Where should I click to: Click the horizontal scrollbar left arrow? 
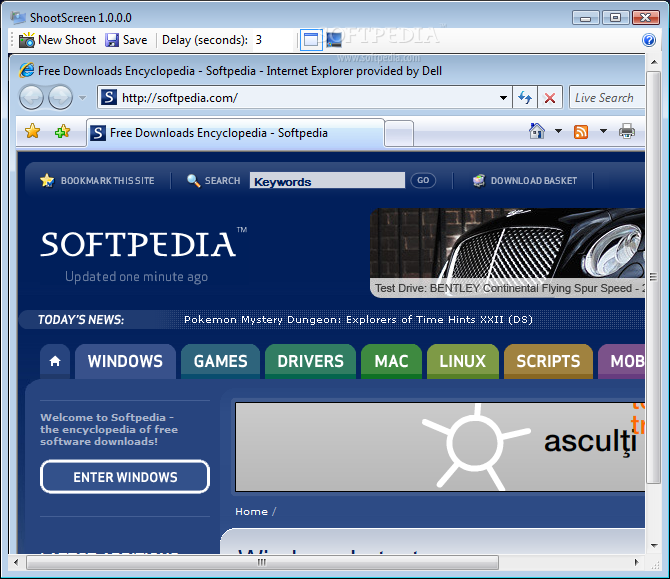point(16,562)
